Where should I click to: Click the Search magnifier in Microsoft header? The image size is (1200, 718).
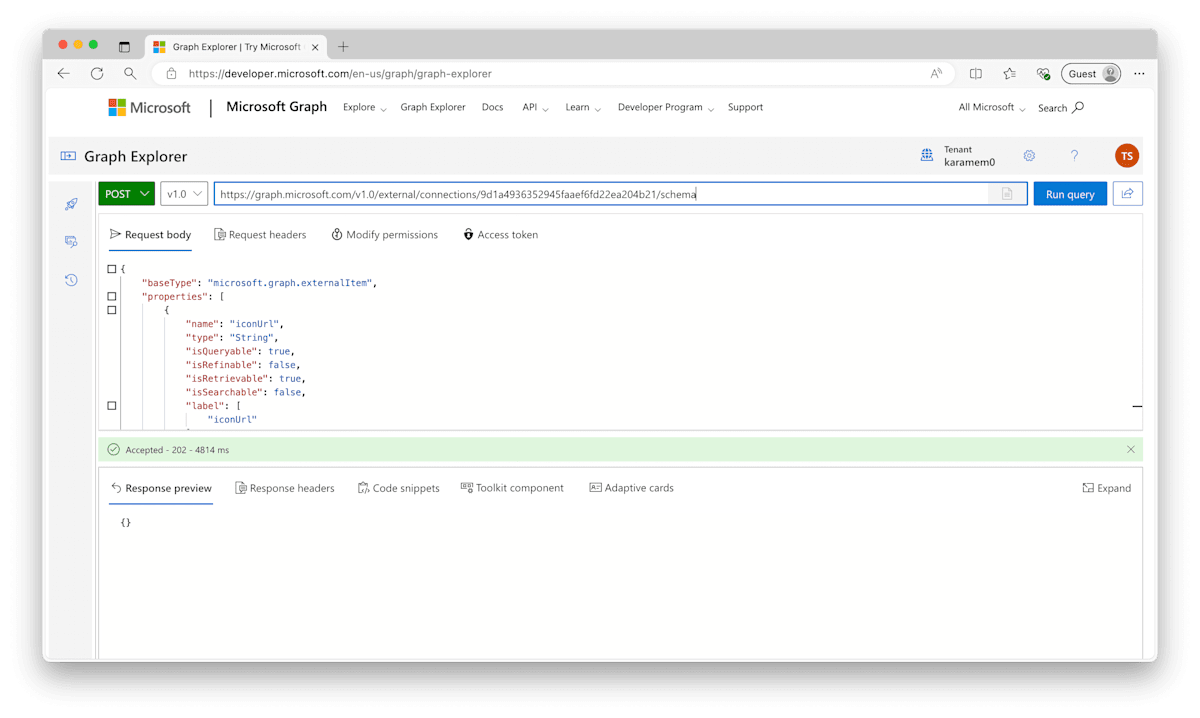point(1078,107)
